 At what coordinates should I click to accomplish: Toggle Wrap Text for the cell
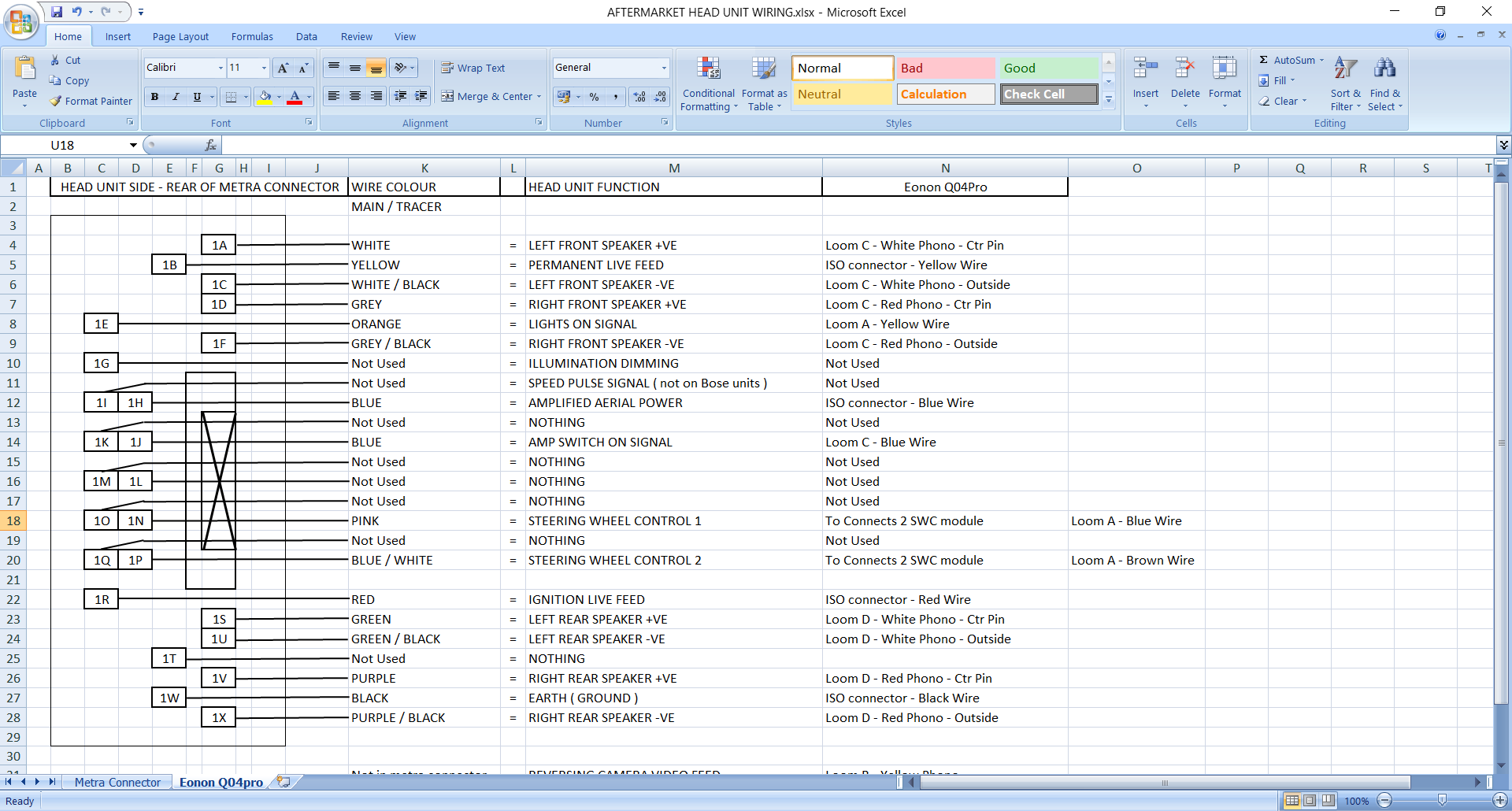click(473, 68)
